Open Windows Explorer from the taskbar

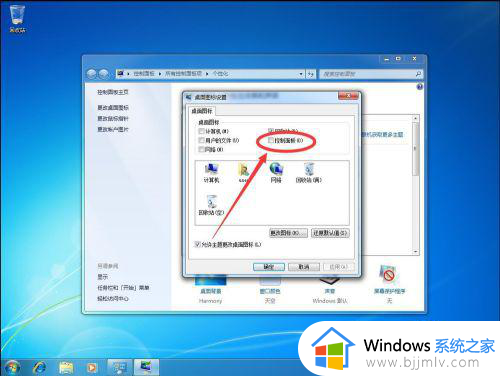click(66, 367)
